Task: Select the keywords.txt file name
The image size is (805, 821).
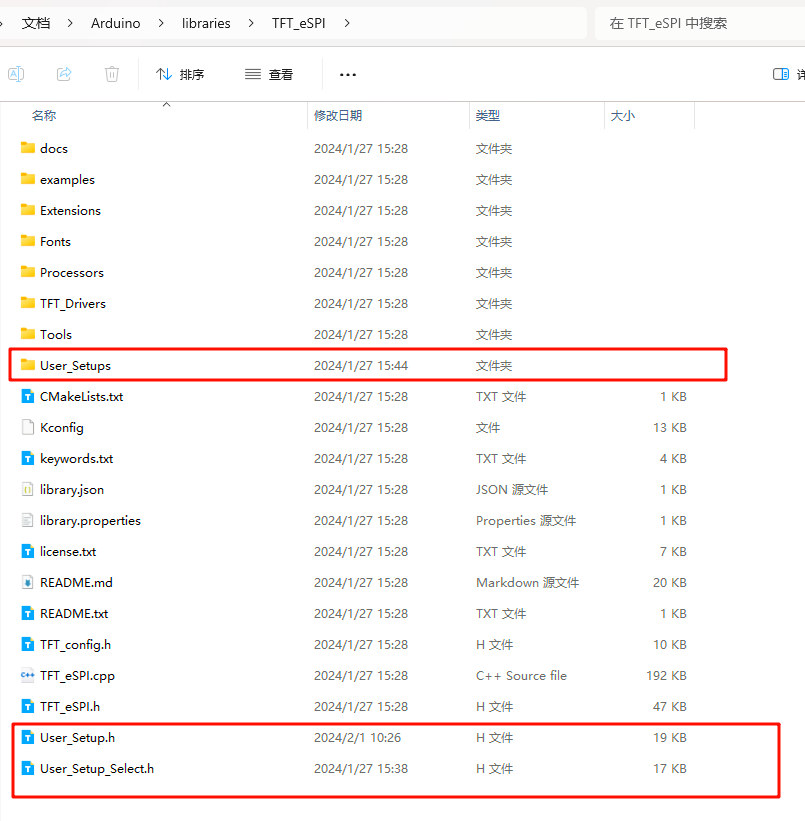Action: [76, 458]
